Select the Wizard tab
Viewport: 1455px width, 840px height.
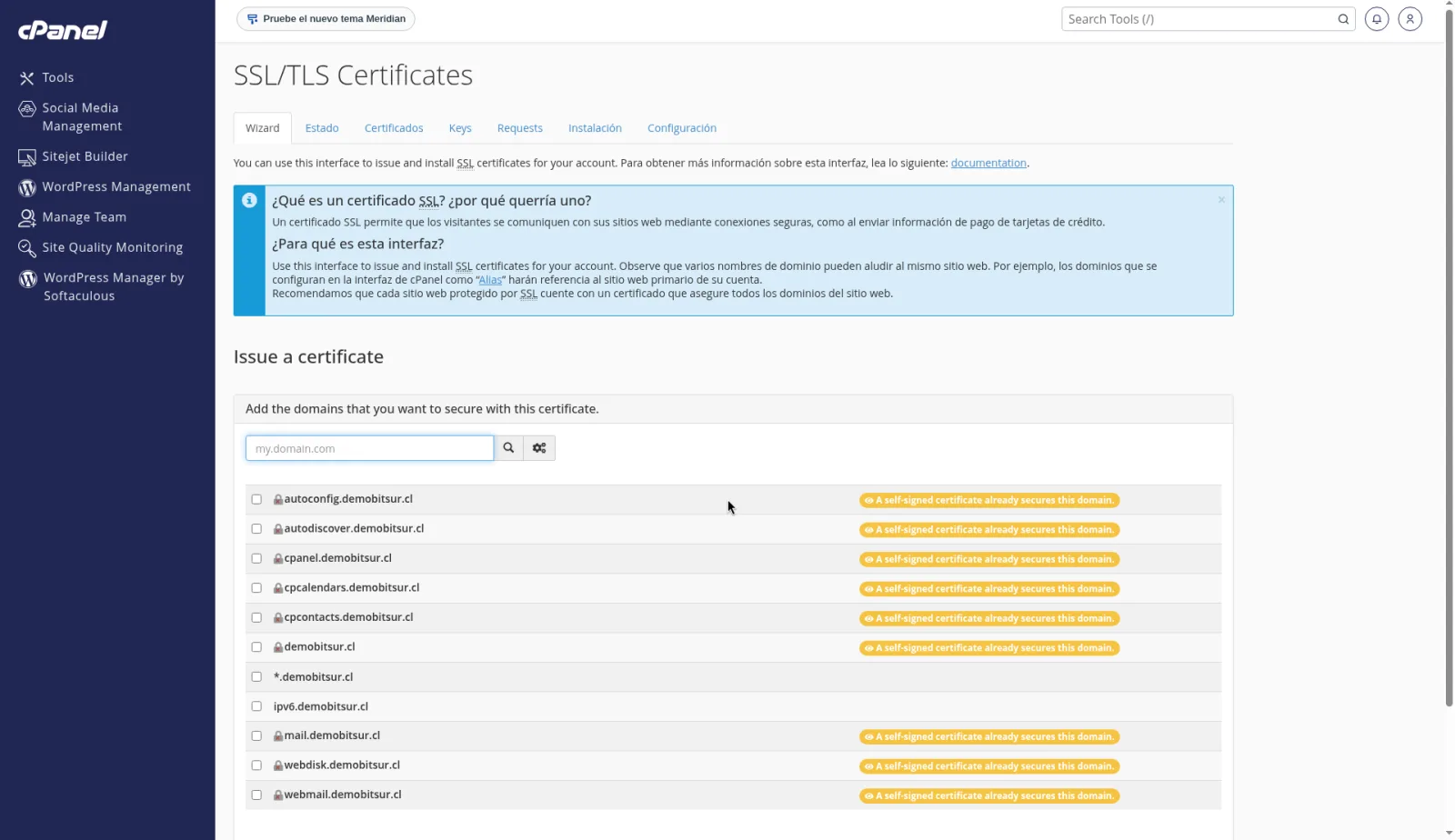tap(263, 128)
